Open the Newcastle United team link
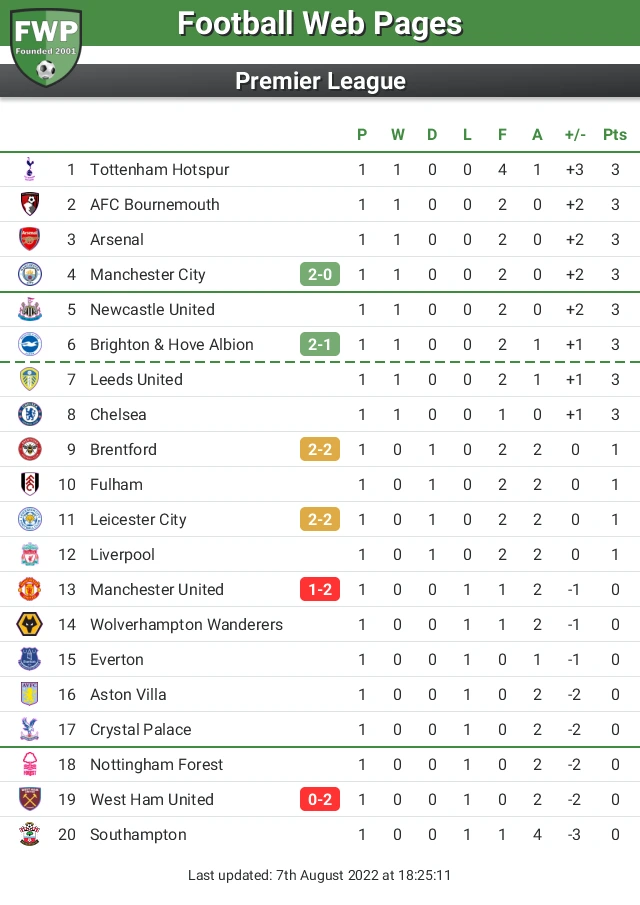 pyautogui.click(x=152, y=309)
